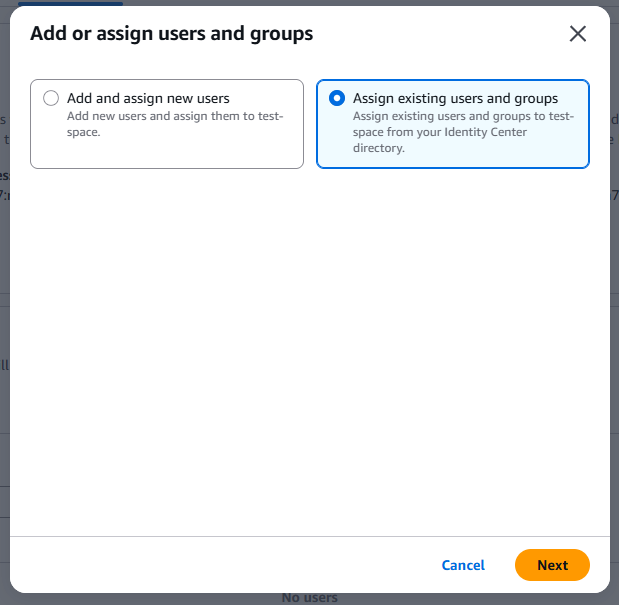This screenshot has height=605, width=619.
Task: Click the empty area of the dialog body
Action: pos(309,350)
